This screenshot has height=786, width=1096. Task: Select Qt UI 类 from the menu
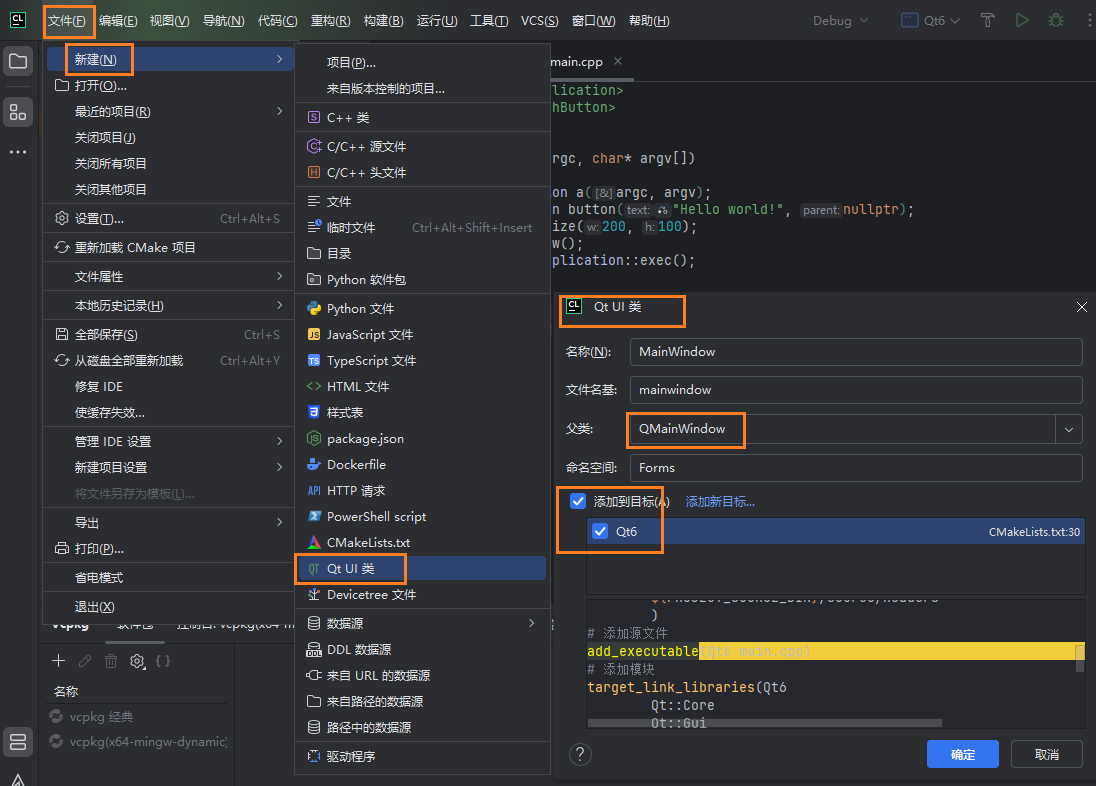pos(351,569)
